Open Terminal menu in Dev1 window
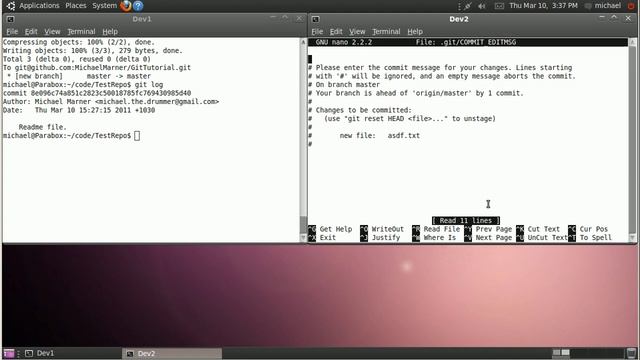The image size is (640, 360). click(81, 31)
